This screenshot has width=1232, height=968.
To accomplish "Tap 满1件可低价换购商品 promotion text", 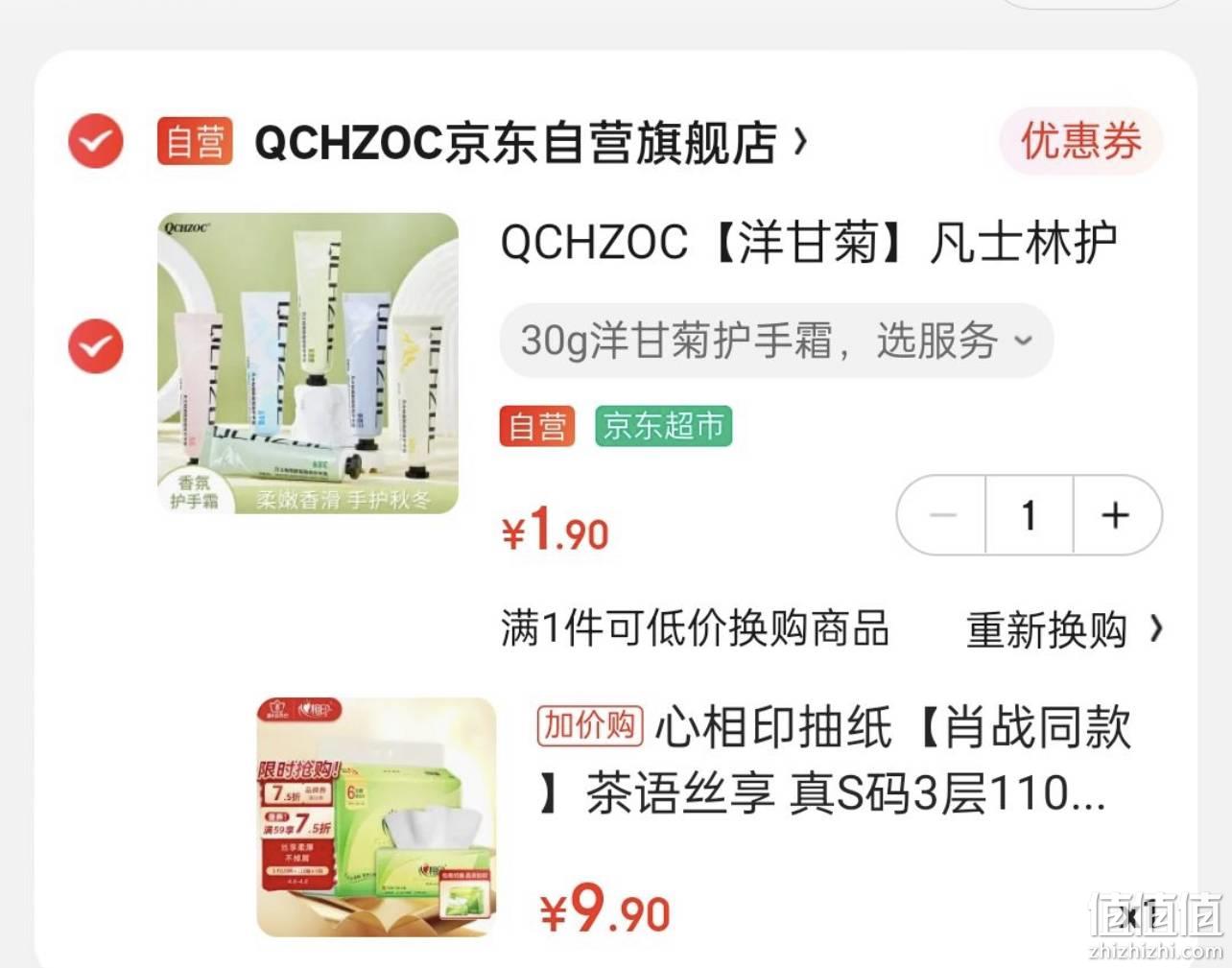I will tap(696, 629).
